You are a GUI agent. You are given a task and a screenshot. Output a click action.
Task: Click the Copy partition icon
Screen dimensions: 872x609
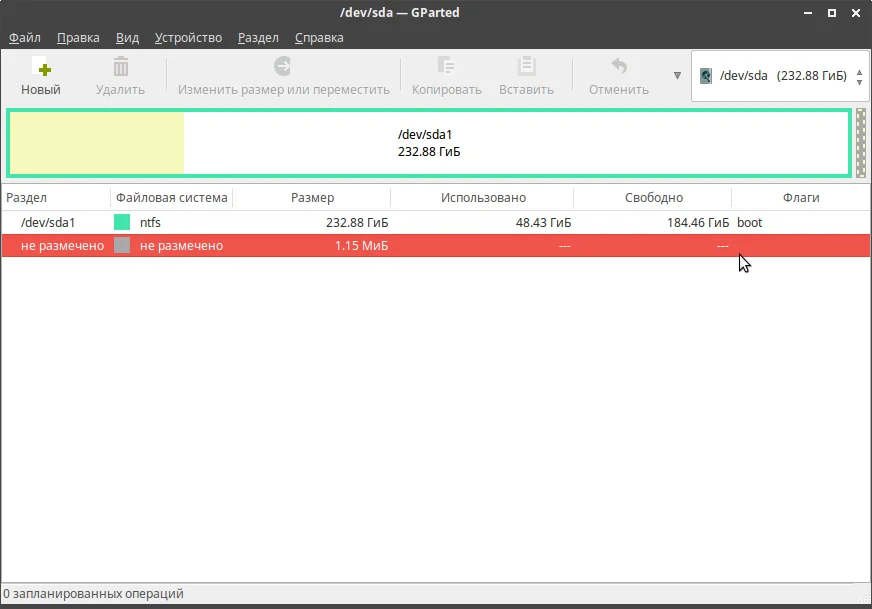pyautogui.click(x=446, y=66)
